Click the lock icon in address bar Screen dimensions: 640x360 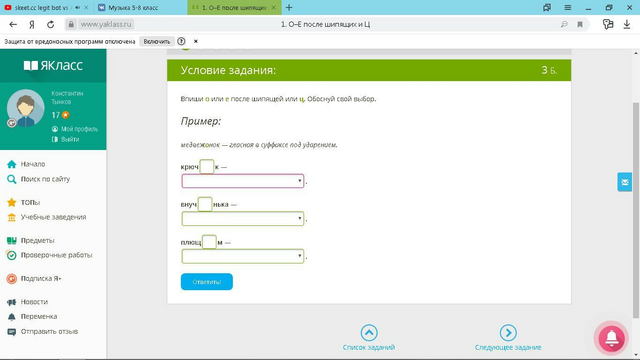(71, 24)
